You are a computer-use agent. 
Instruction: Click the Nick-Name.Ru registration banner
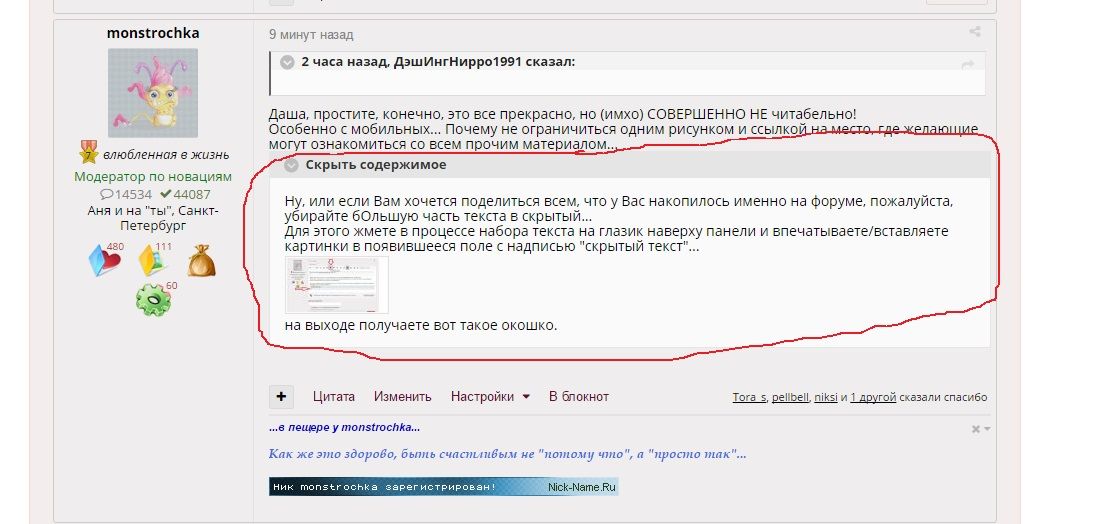[443, 487]
